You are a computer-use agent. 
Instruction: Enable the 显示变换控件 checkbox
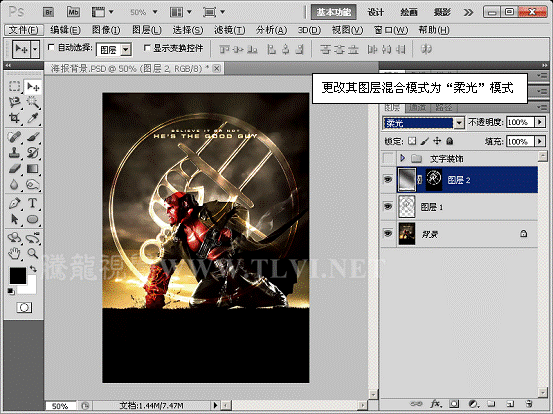[x=147, y=48]
